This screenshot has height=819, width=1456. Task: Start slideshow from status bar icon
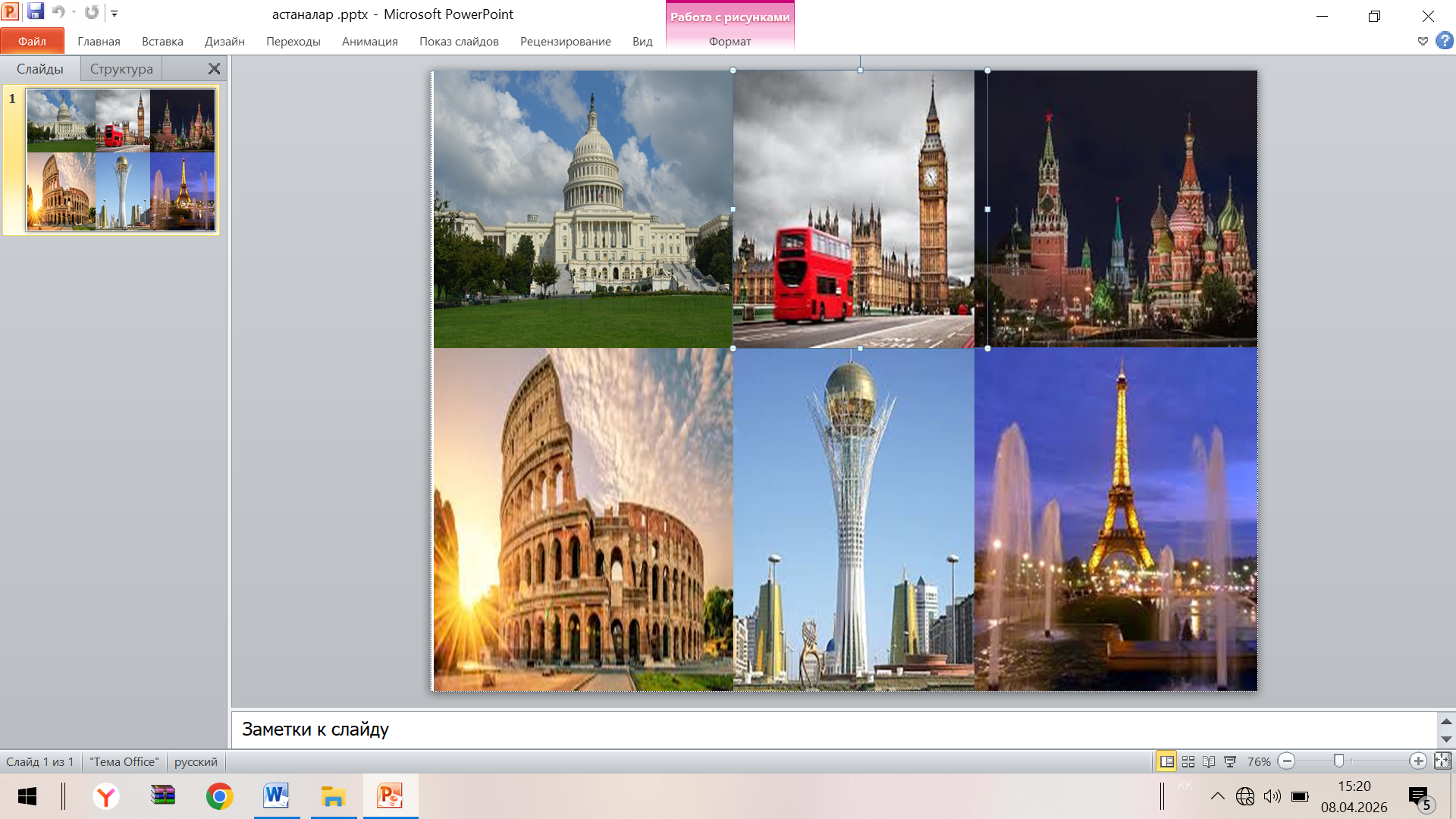[1230, 761]
